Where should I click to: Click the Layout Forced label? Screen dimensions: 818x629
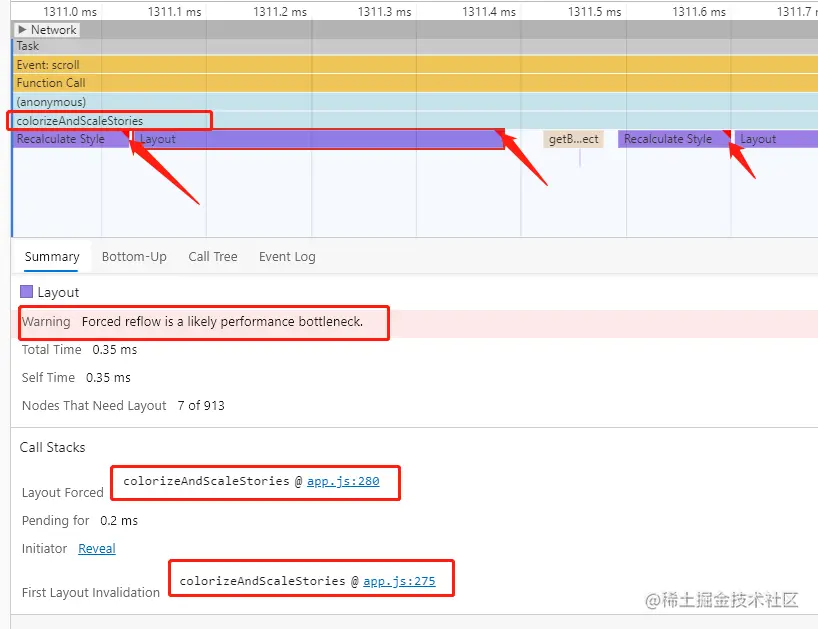(63, 493)
